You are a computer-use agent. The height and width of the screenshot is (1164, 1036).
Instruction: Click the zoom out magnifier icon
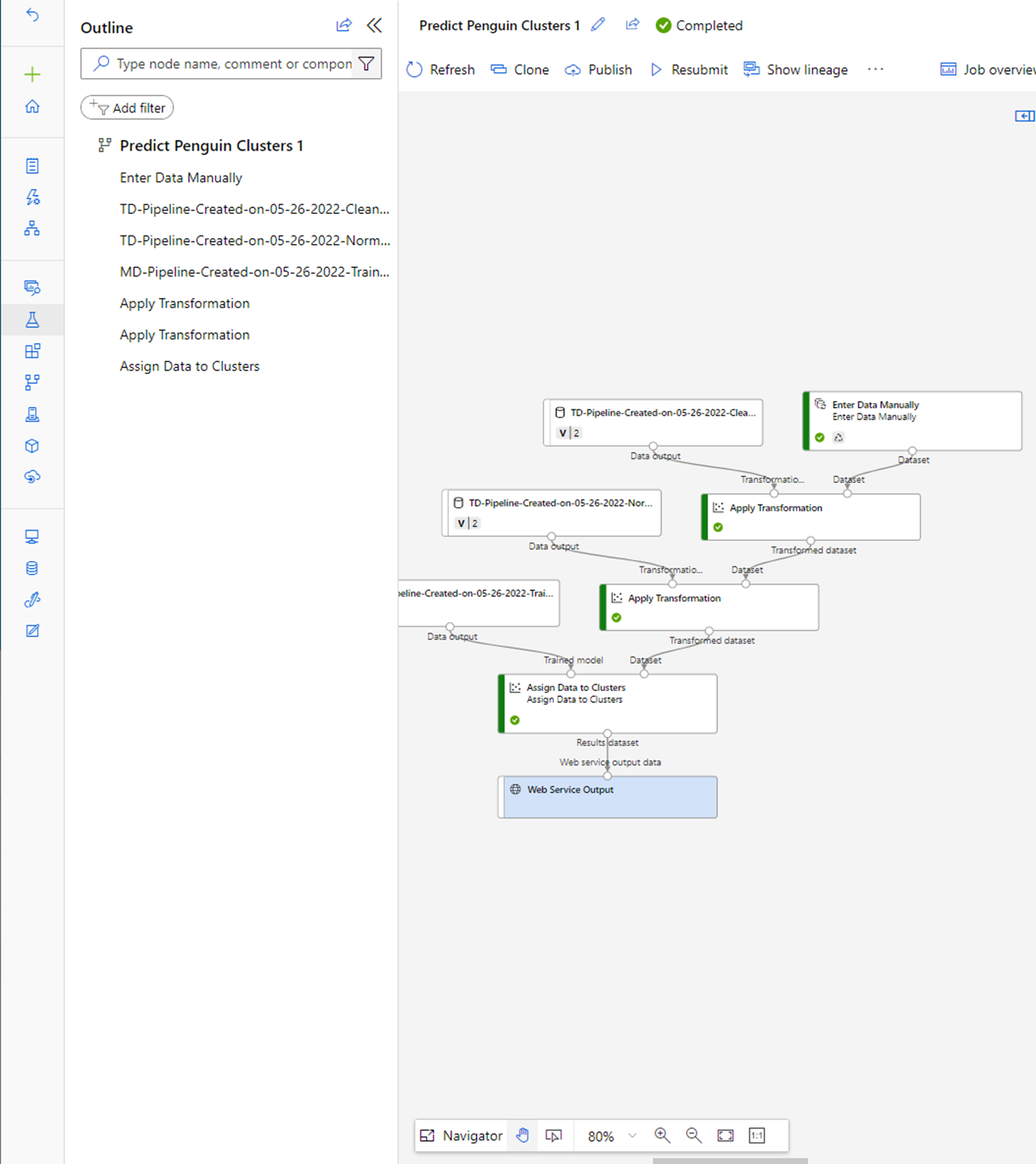click(x=694, y=1136)
